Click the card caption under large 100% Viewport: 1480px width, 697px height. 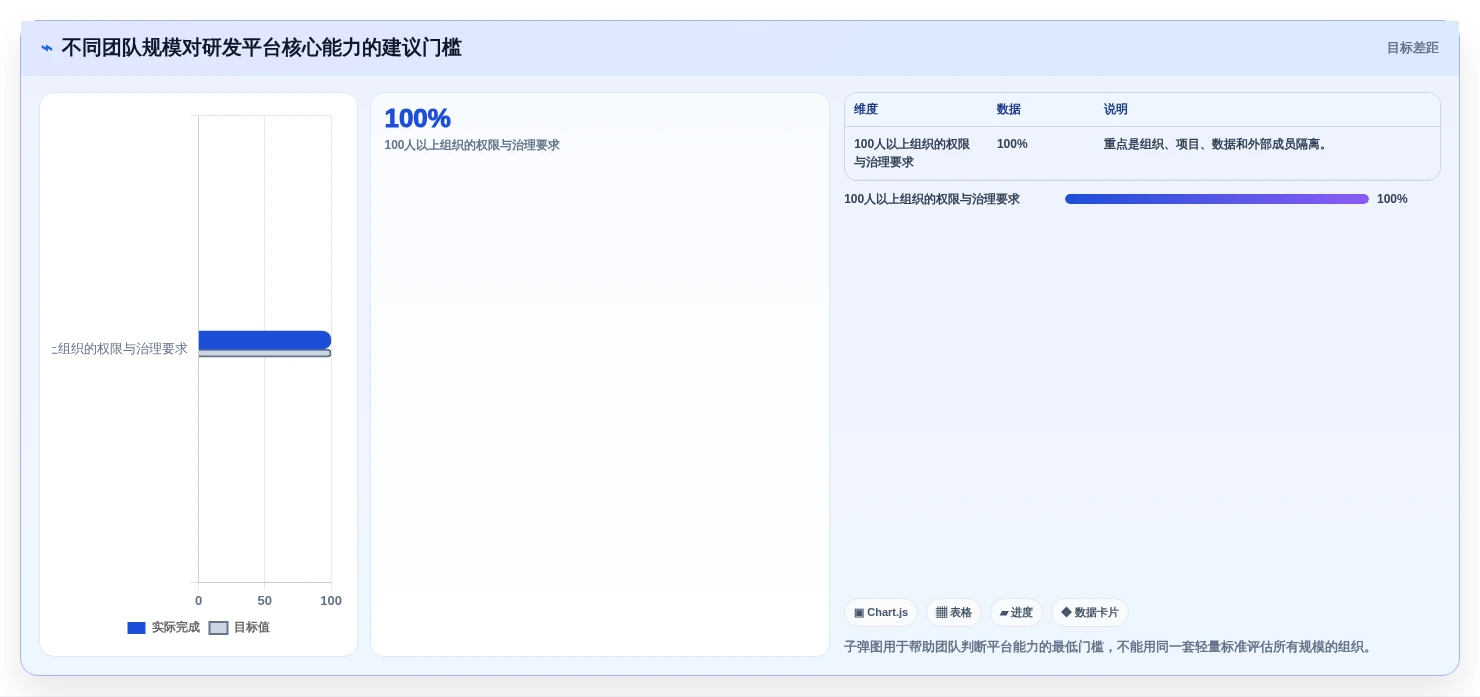472,145
